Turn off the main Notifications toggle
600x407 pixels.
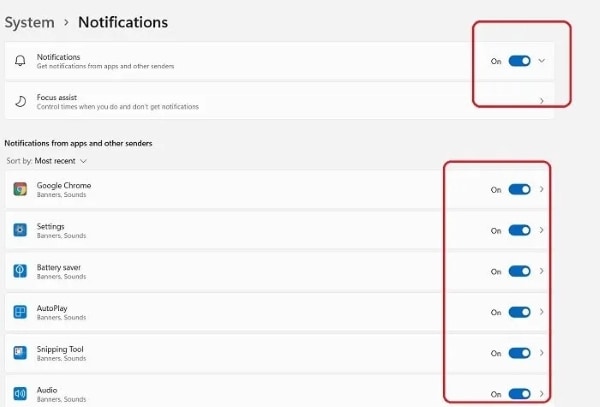point(519,61)
